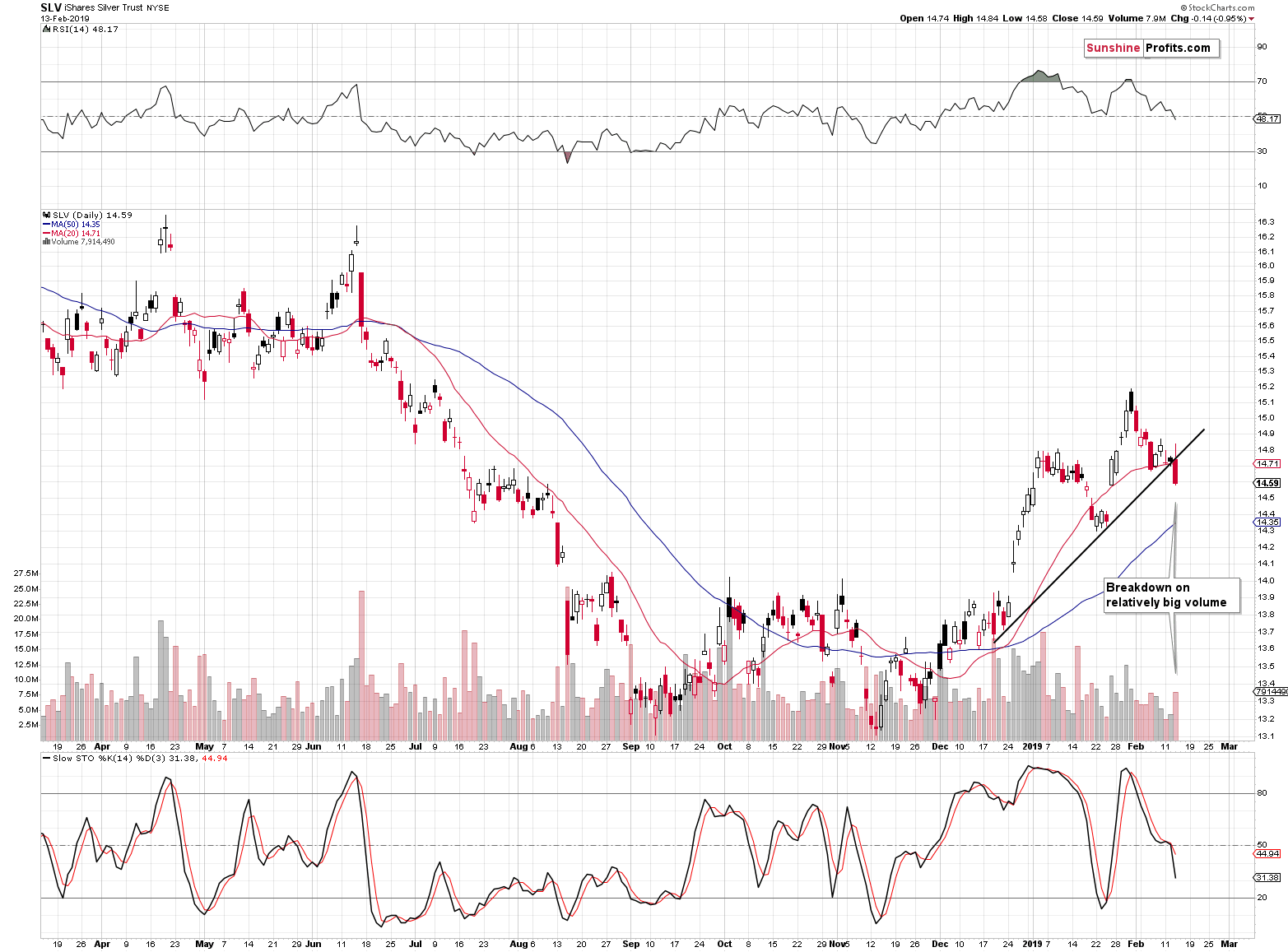
Task: Click the 48.17 value tag on RSI axis
Action: [1267, 119]
